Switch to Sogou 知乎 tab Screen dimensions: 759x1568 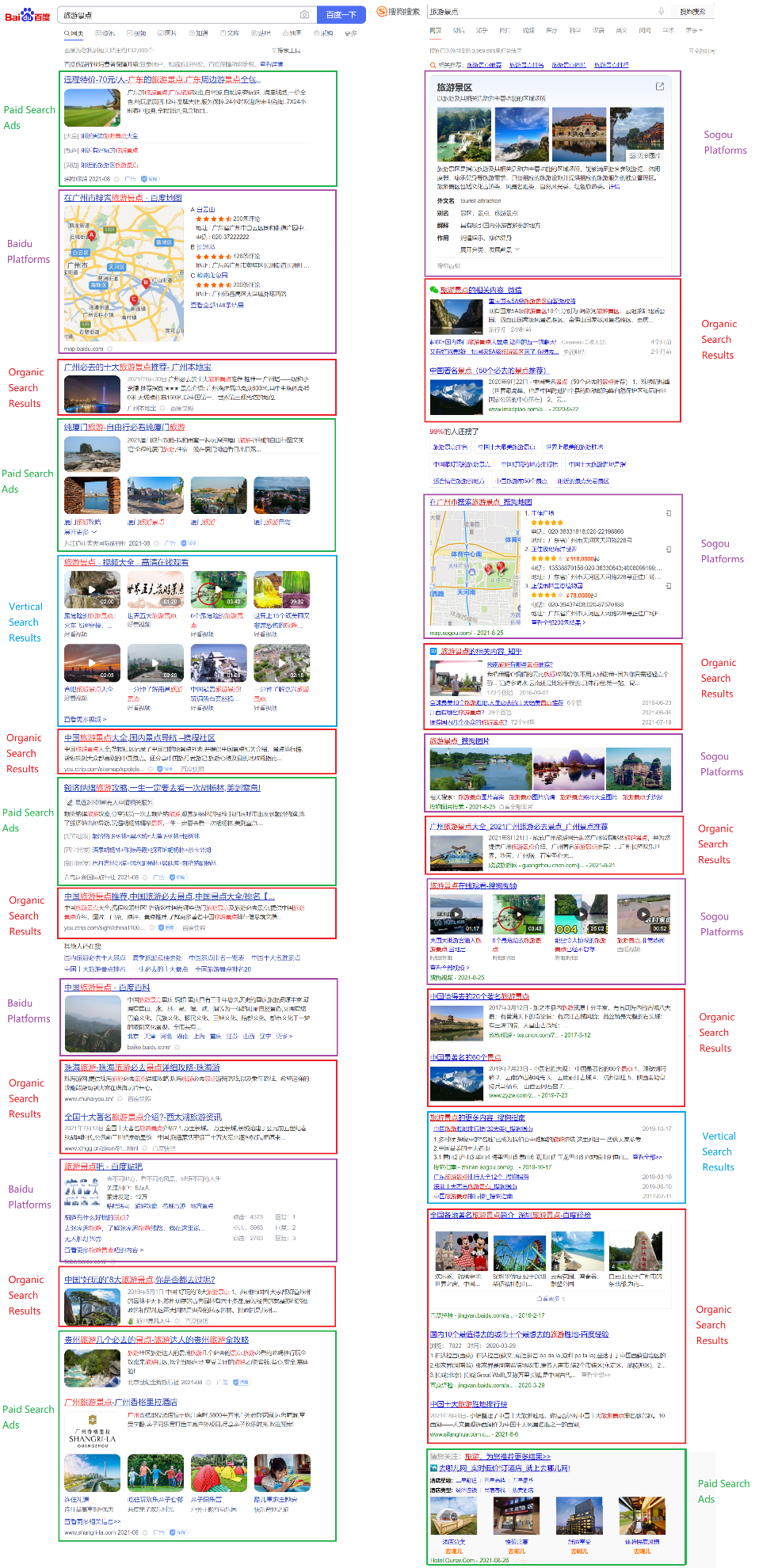tap(482, 30)
